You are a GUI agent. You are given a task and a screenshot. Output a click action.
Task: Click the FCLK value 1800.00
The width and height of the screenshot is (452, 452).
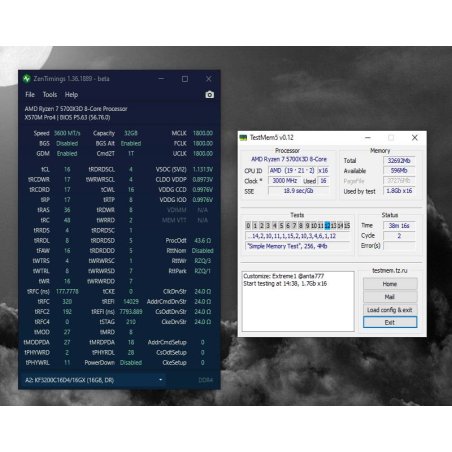click(203, 143)
